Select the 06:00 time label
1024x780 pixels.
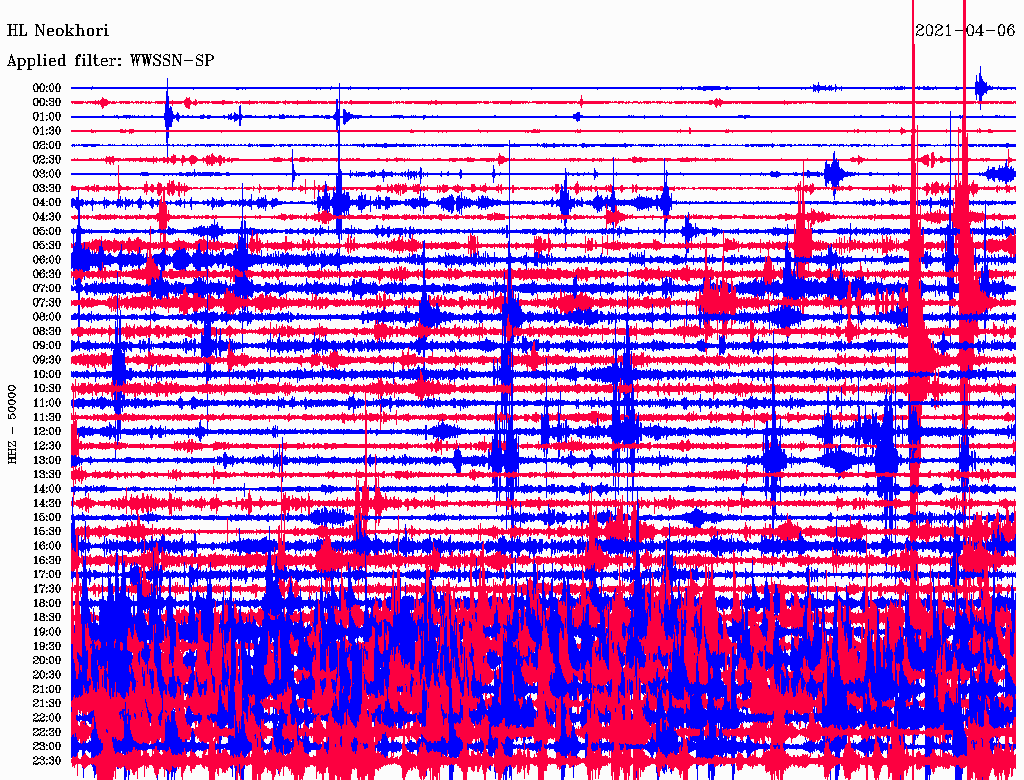[x=47, y=260]
